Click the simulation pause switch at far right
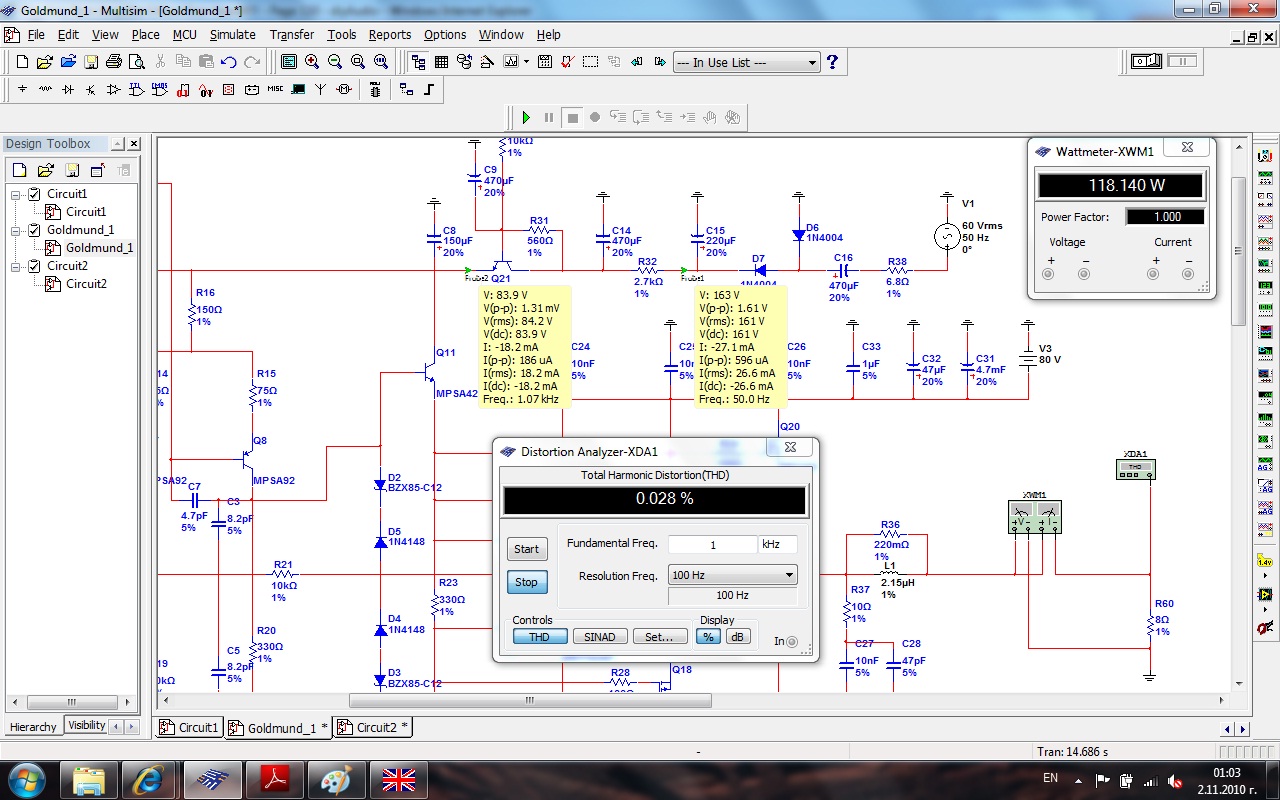 click(x=1182, y=62)
